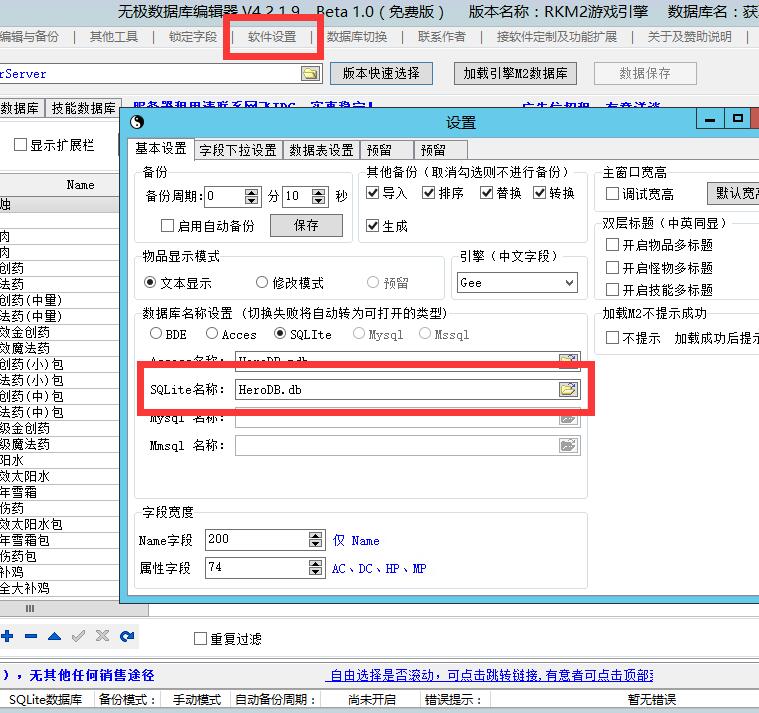
Task: Click the 加载引擎M2数据库 button
Action: 514,74
